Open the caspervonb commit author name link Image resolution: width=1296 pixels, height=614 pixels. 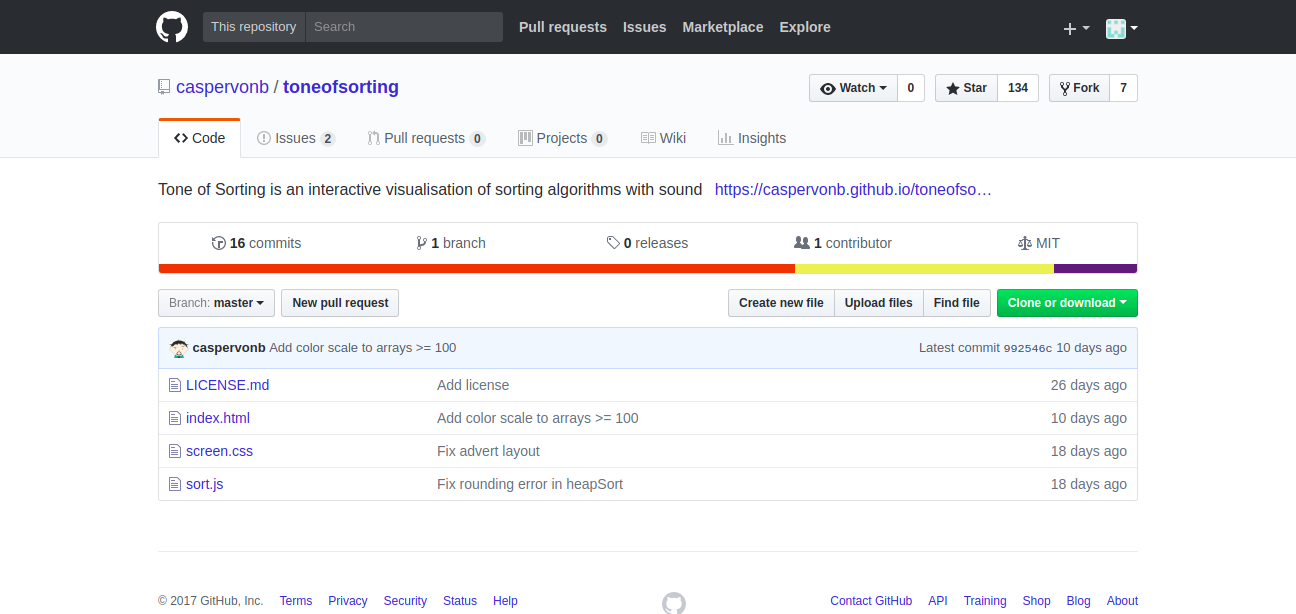229,348
